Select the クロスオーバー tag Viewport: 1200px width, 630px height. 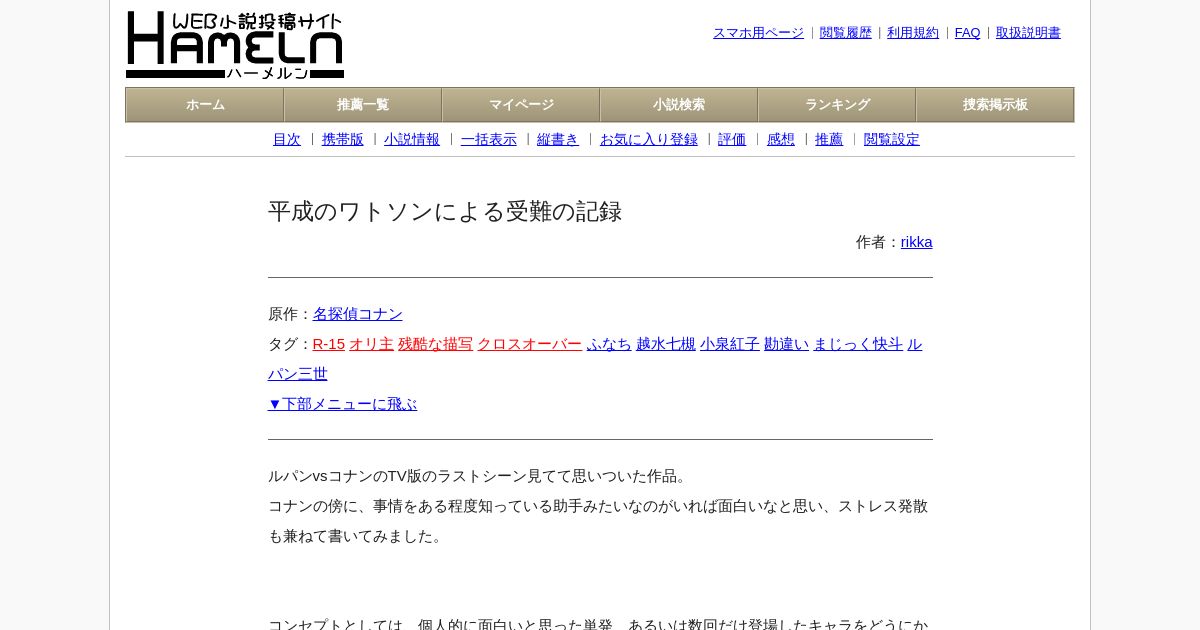point(529,344)
